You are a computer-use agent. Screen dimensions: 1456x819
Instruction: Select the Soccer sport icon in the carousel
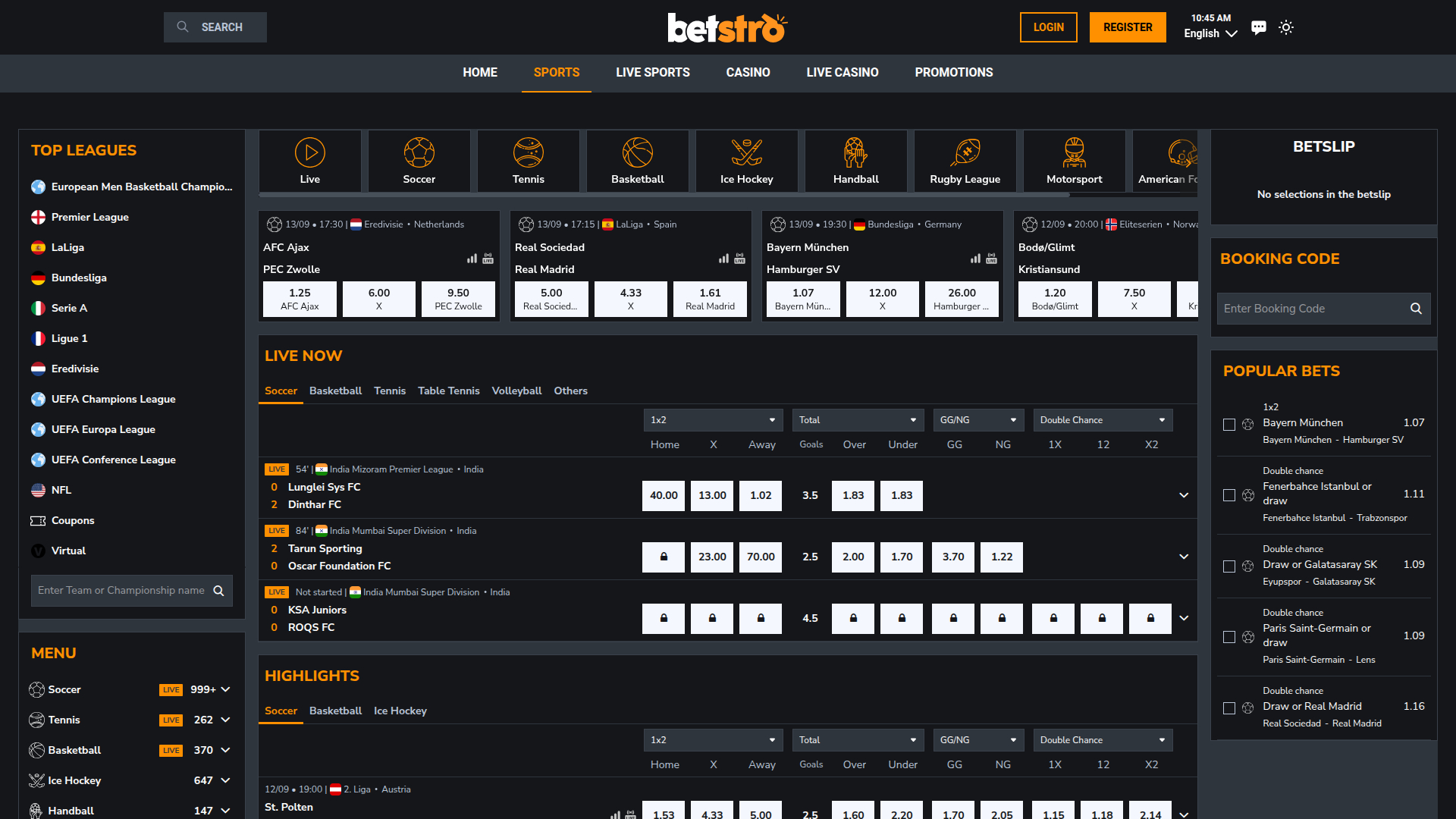(419, 159)
